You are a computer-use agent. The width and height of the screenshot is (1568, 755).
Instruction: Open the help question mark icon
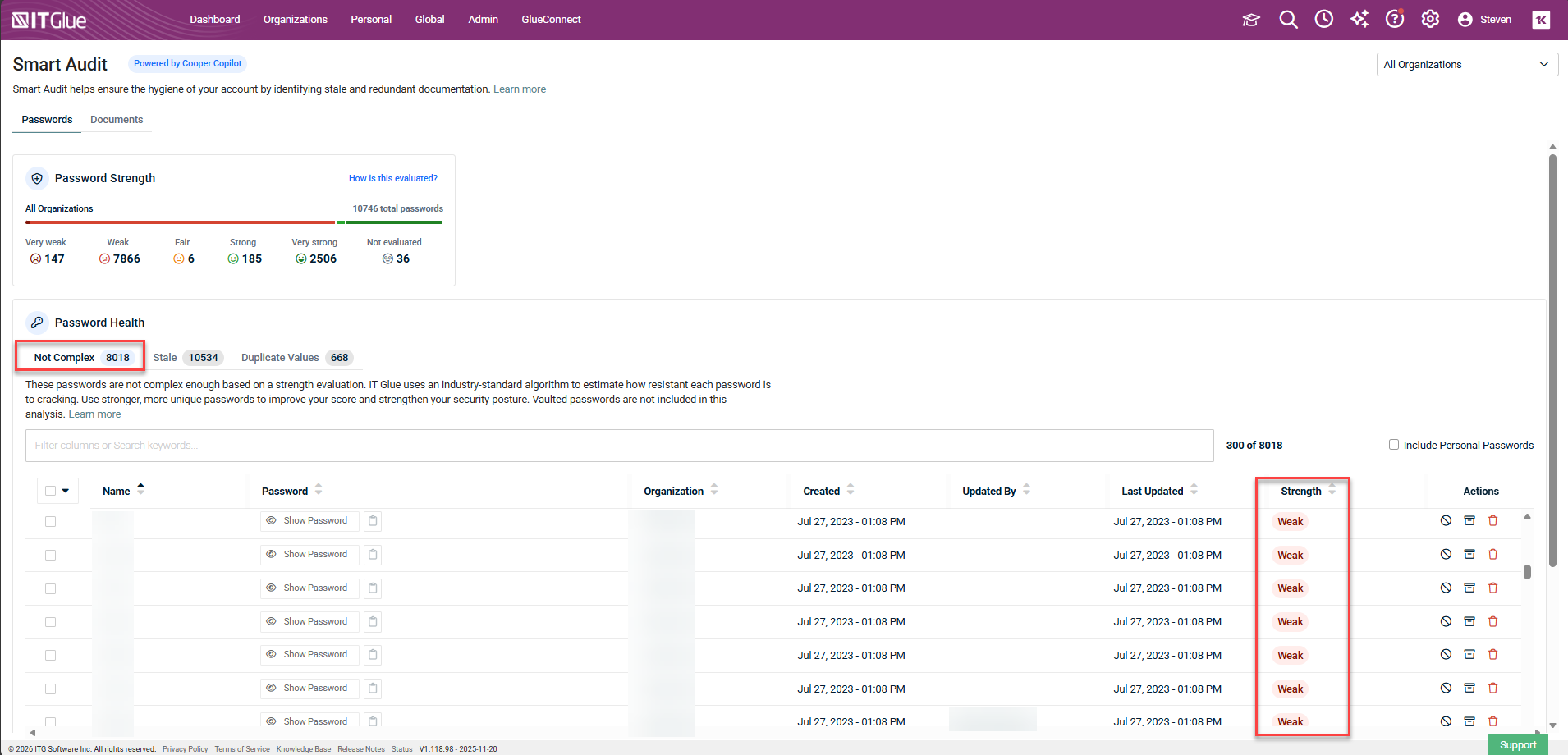(1394, 20)
